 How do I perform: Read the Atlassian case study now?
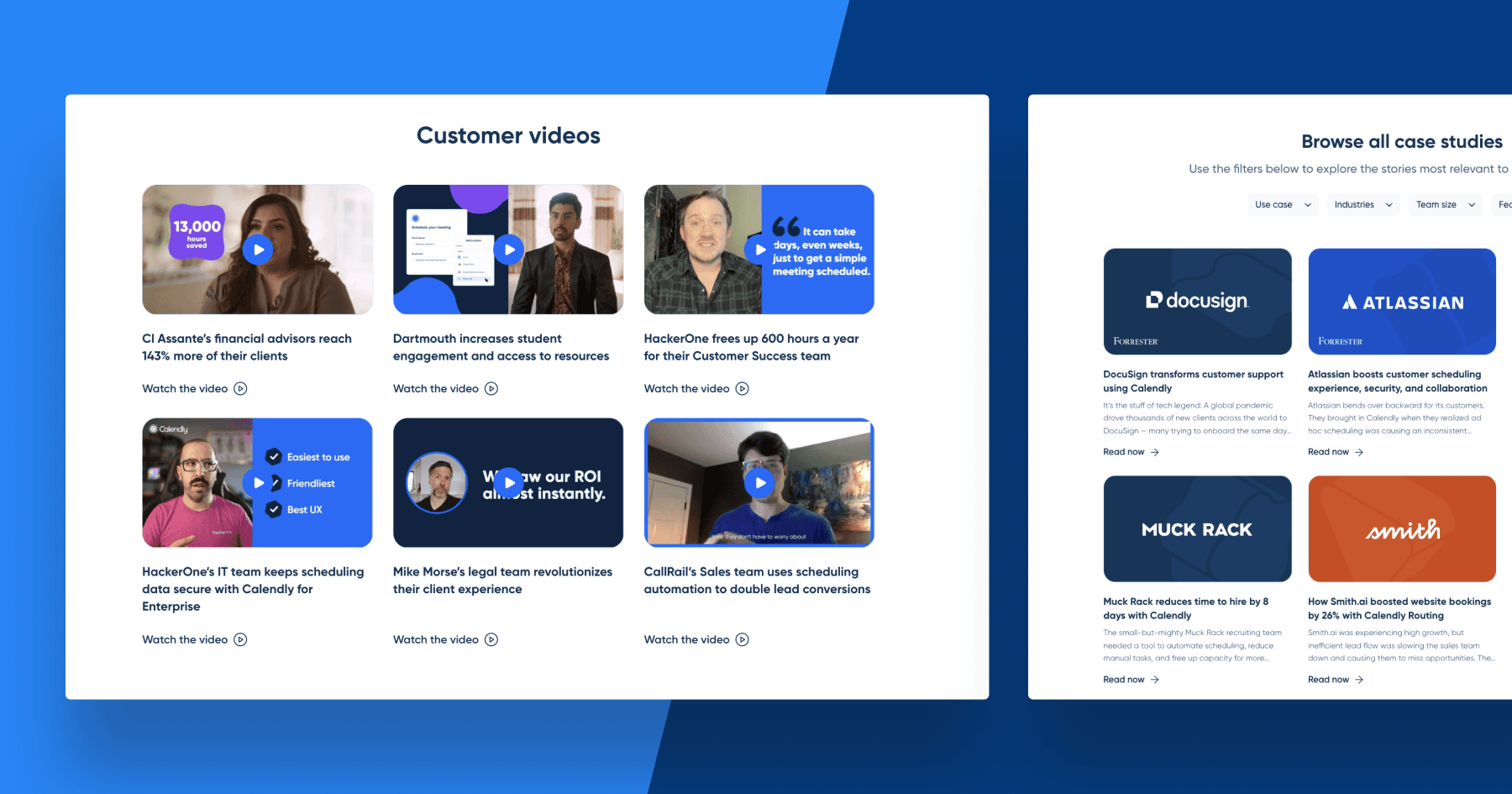click(1330, 451)
